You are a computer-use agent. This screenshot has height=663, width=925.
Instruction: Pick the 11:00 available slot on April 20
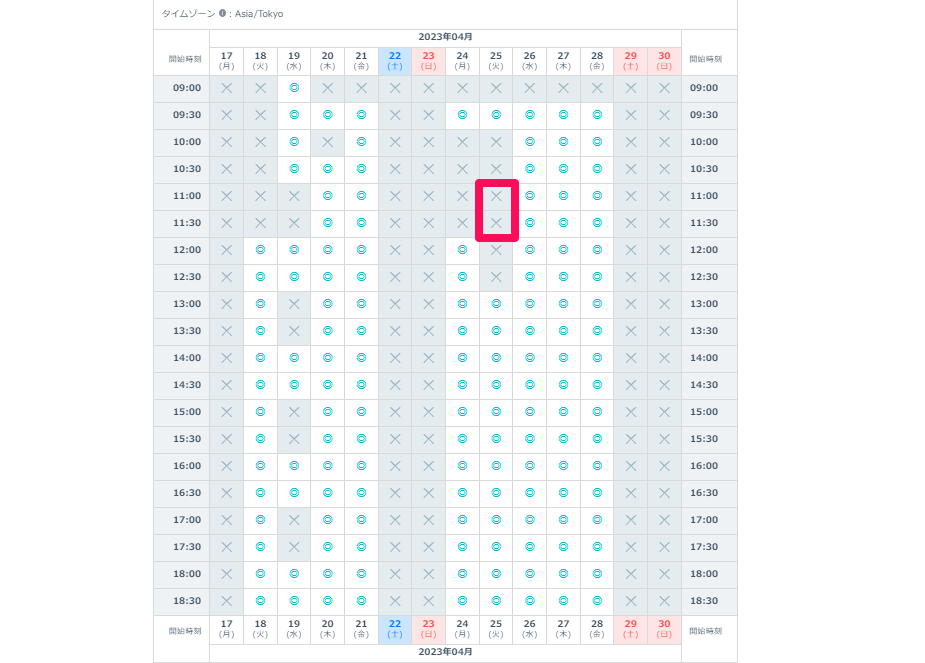327,196
